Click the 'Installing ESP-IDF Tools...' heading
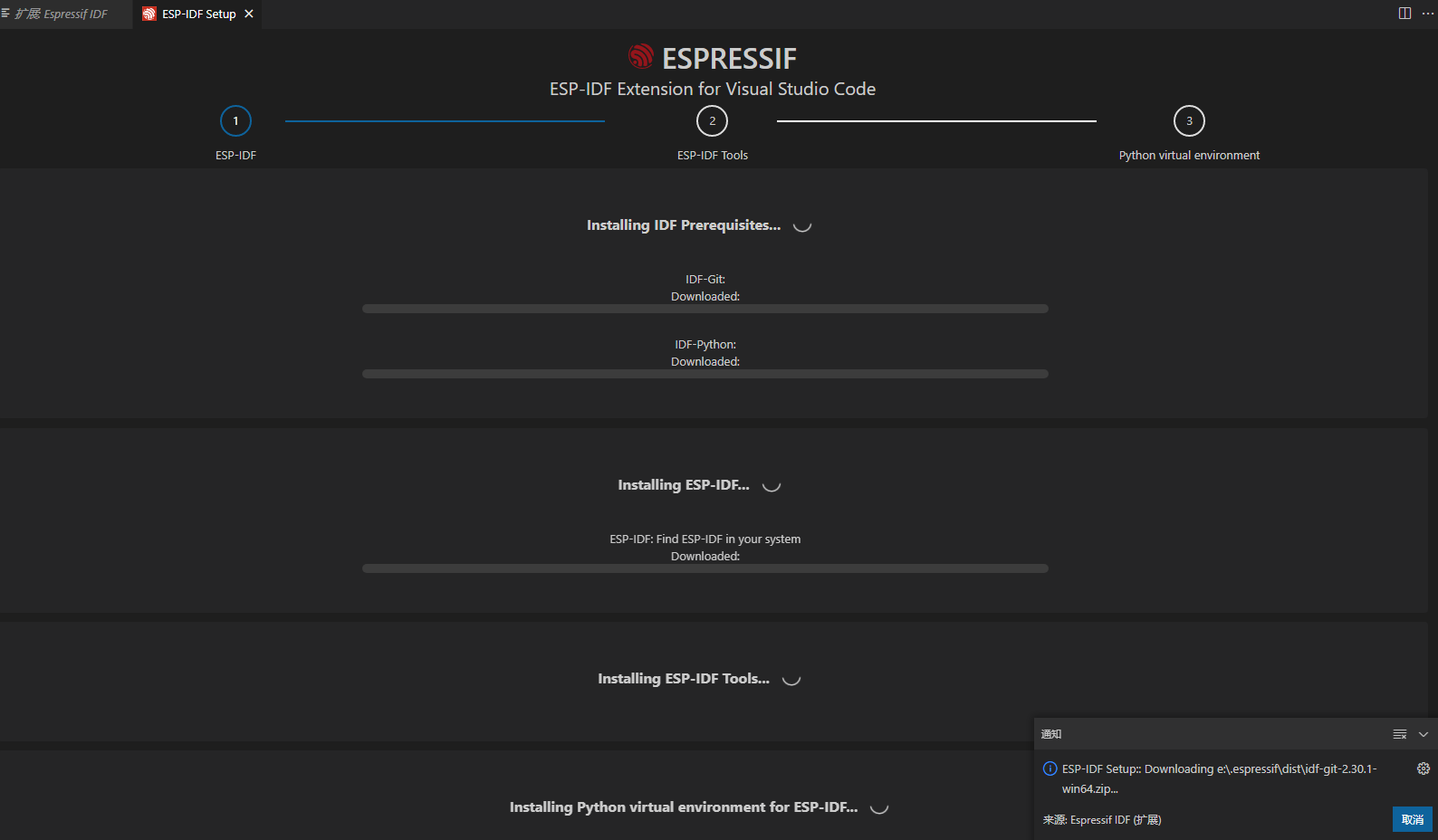1438x840 pixels. (684, 679)
